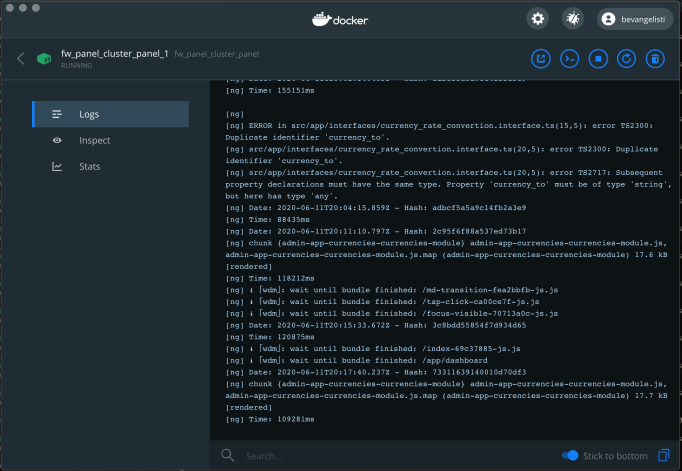Click the search magnifier icon
Screen dimensions: 682x471
point(227,455)
